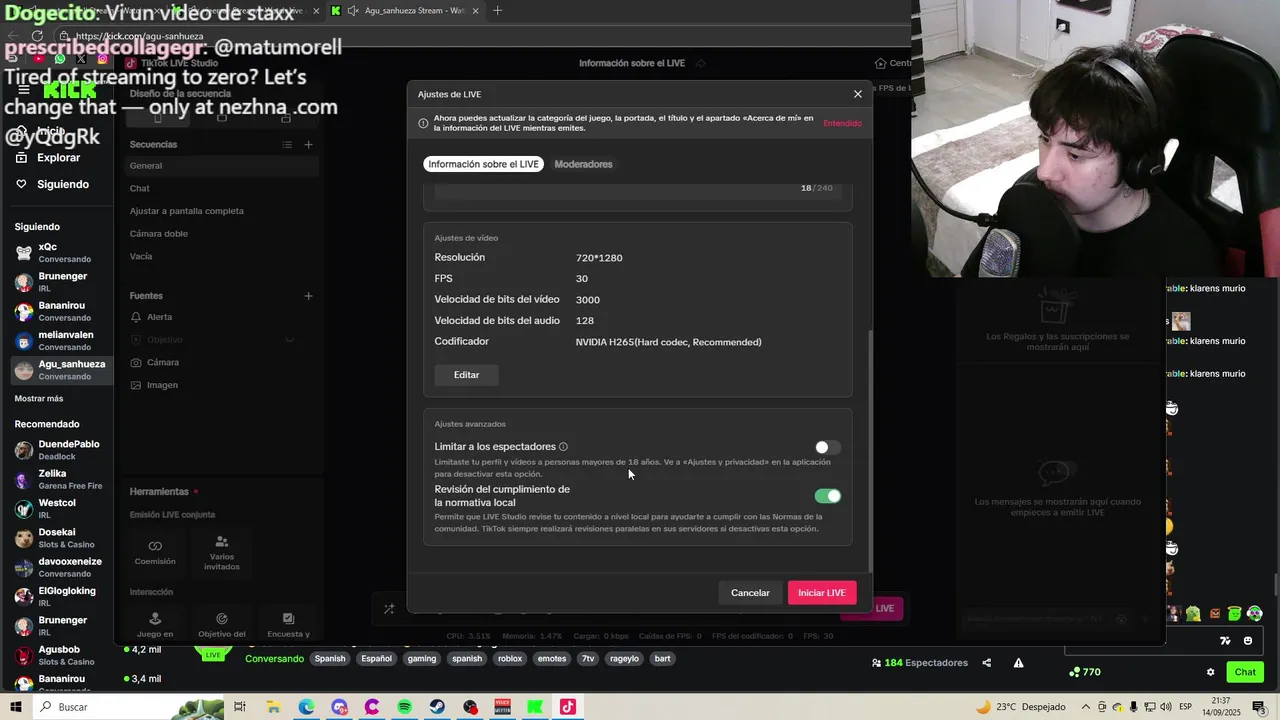
Task: Select the Información sobre el LIVE tab
Action: click(483, 164)
